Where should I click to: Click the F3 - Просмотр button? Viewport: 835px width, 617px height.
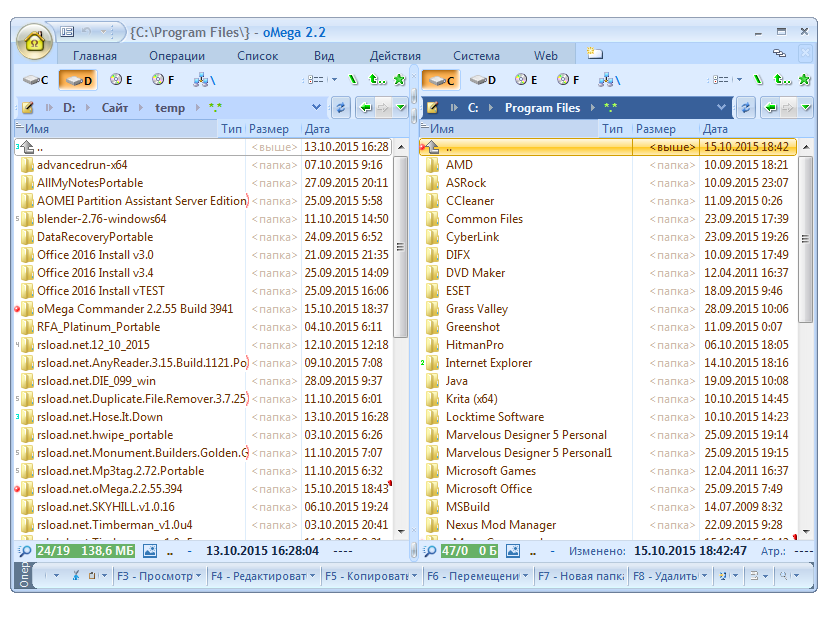pos(154,576)
